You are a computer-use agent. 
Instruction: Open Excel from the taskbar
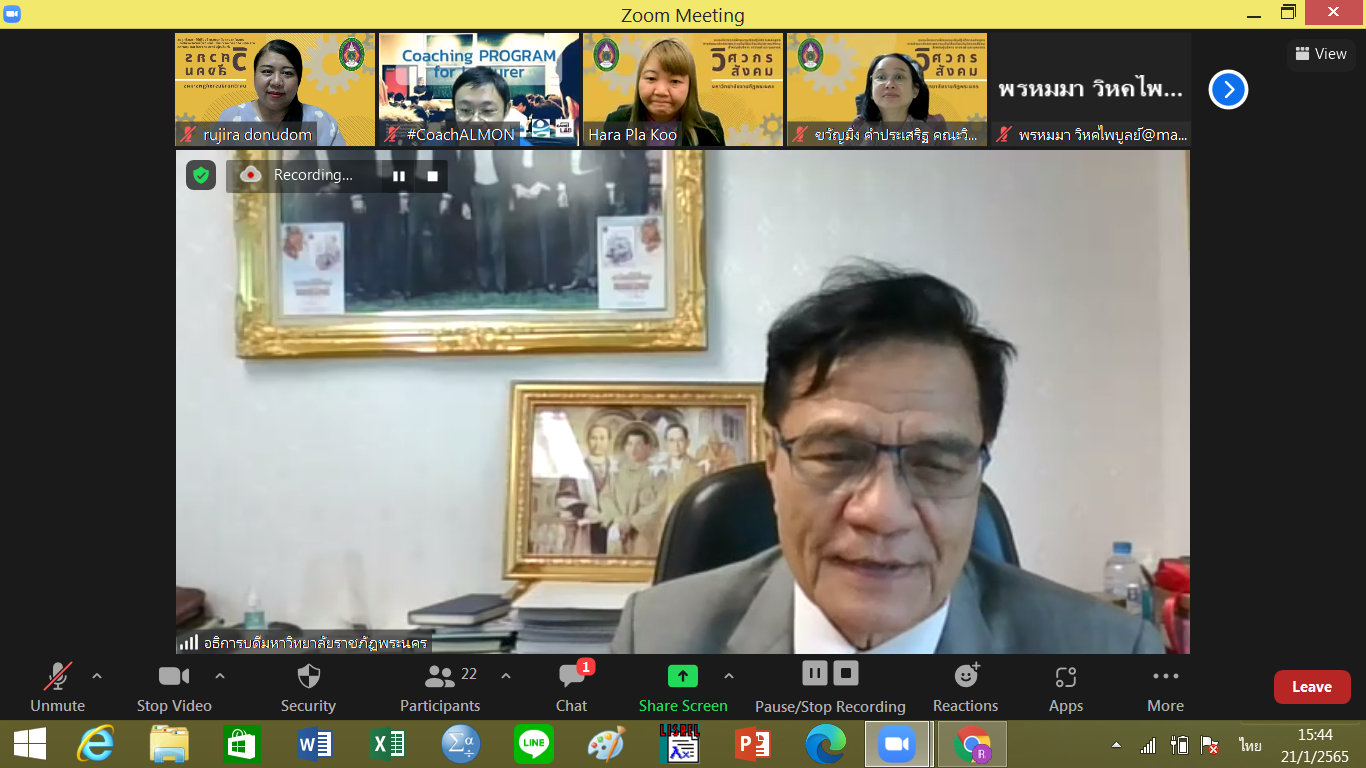(388, 744)
